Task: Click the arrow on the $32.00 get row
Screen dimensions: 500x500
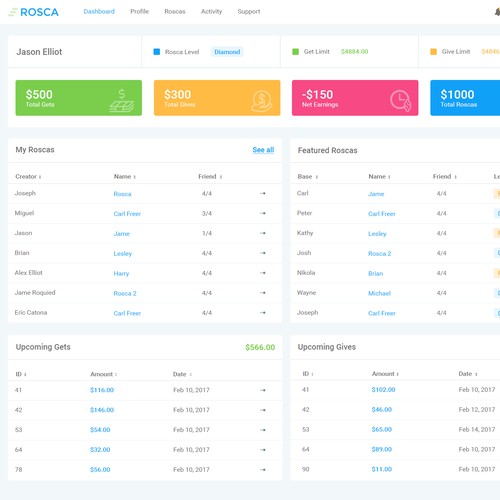Action: click(263, 450)
